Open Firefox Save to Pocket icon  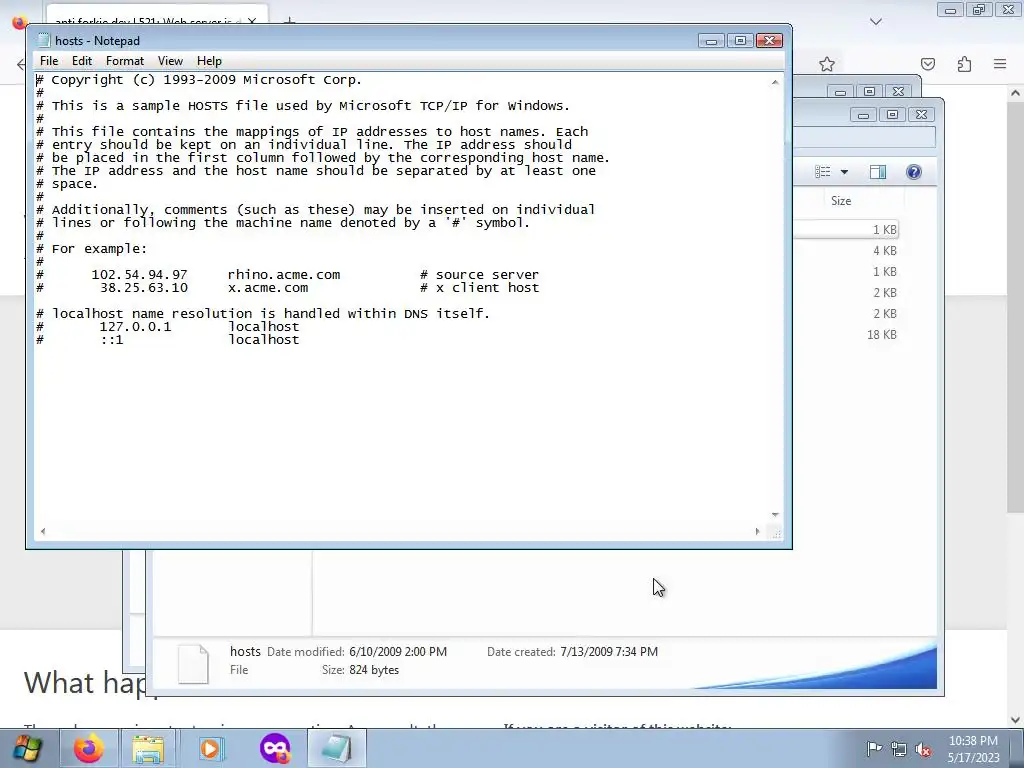[928, 64]
